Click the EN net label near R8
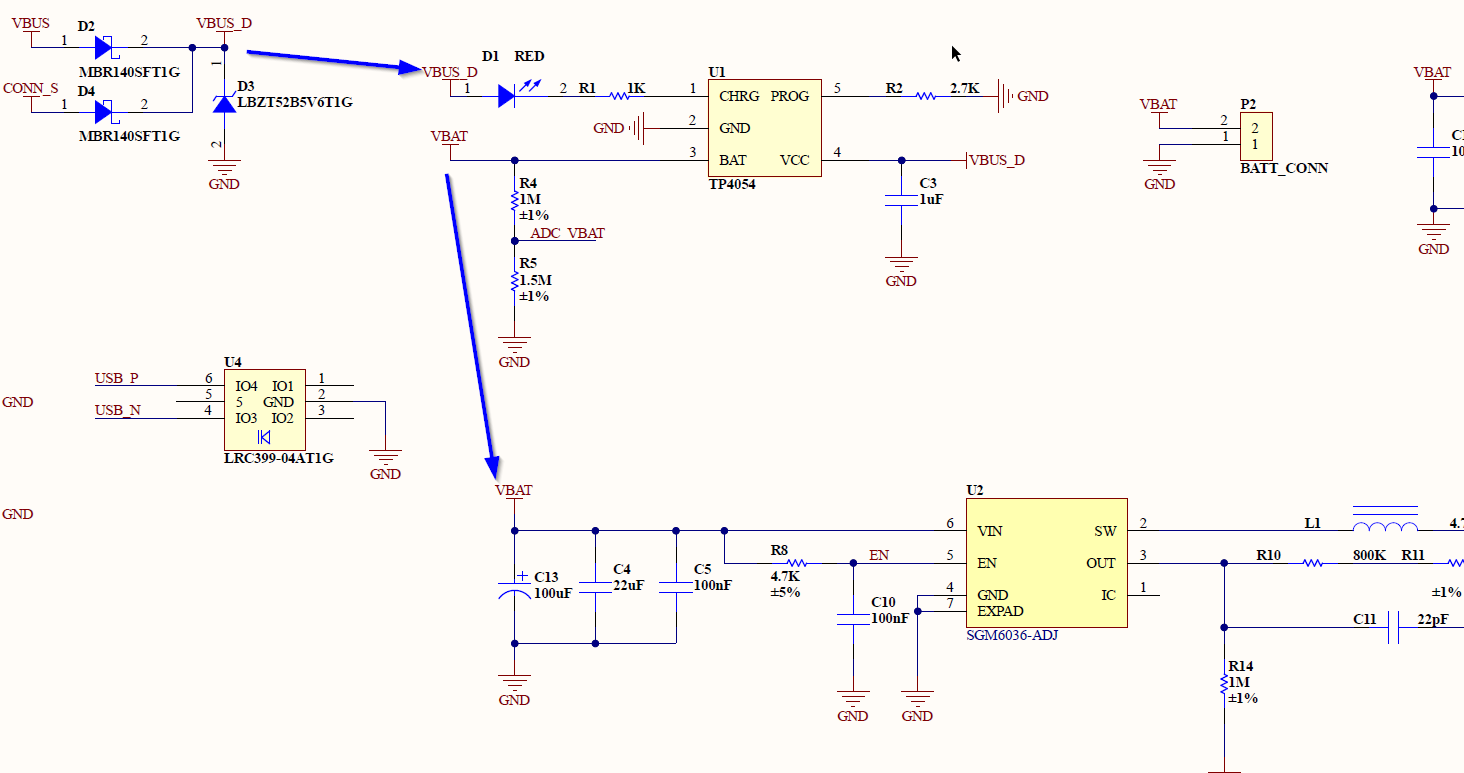This screenshot has height=773, width=1464. point(878,554)
